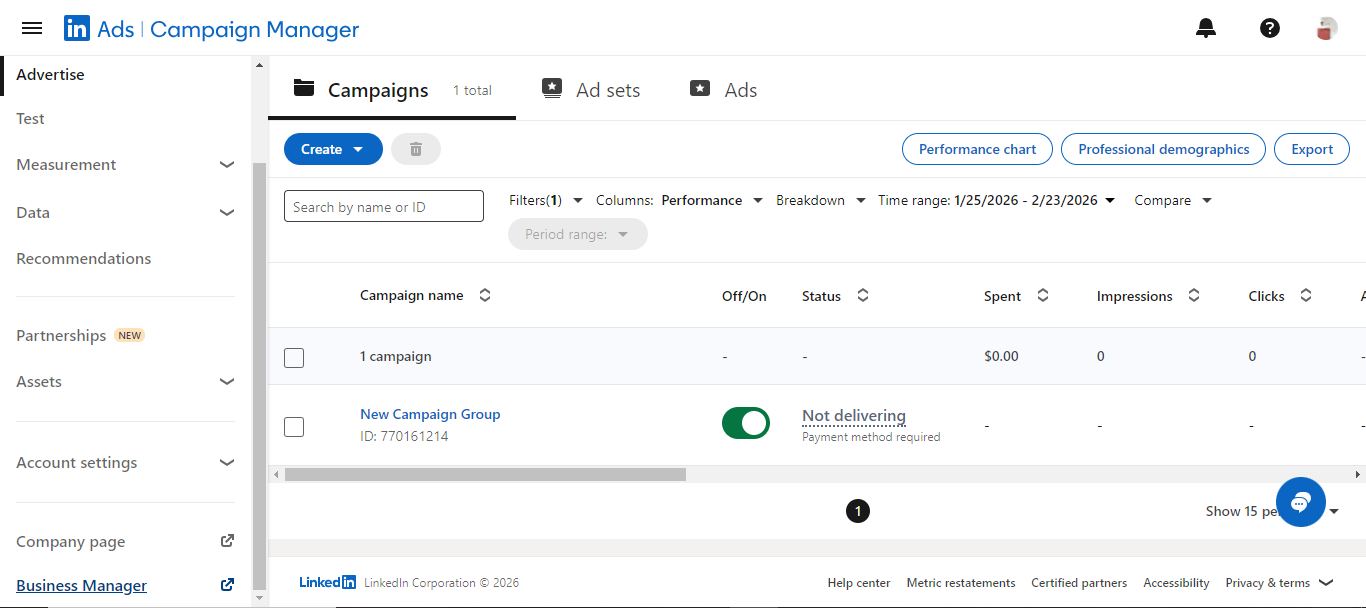Open the help question mark icon
Image resolution: width=1366 pixels, height=608 pixels.
pyautogui.click(x=1269, y=28)
